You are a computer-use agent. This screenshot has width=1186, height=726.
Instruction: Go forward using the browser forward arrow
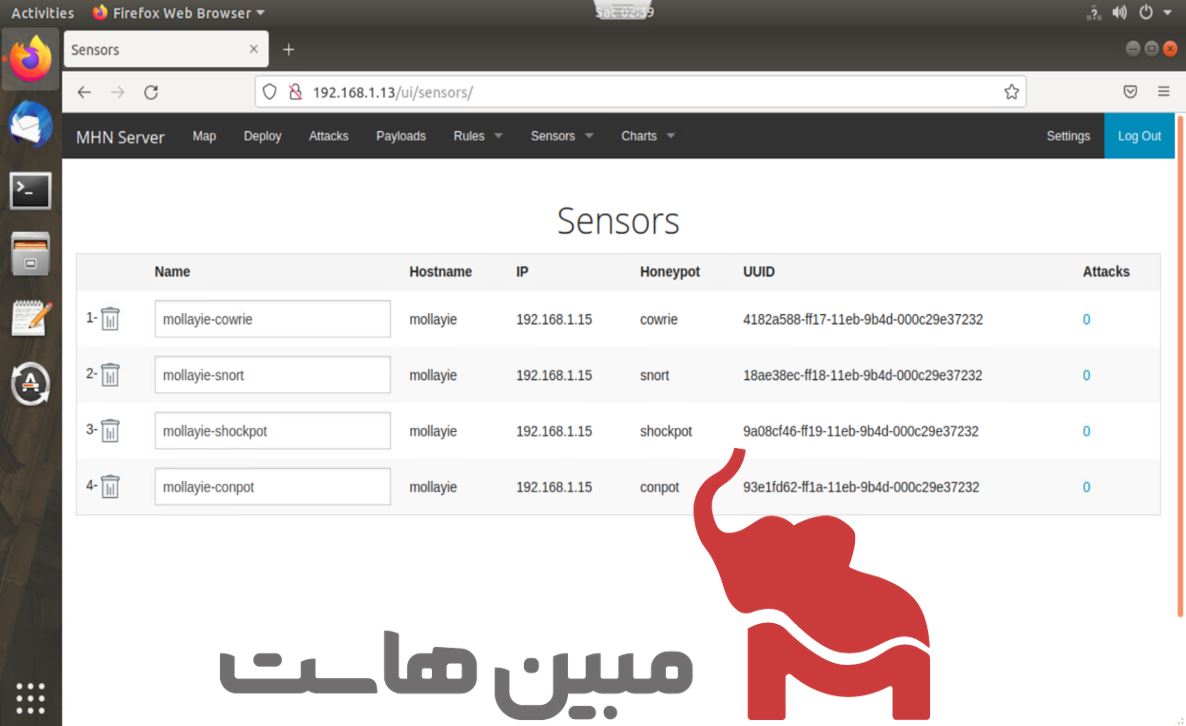[x=117, y=92]
